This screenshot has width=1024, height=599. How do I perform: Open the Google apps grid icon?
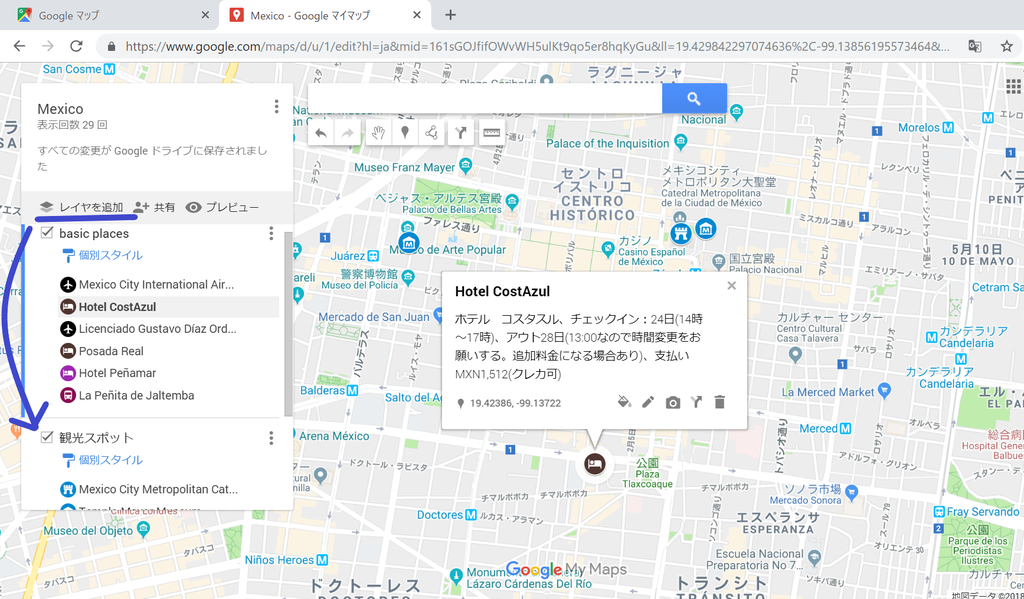[x=1014, y=86]
